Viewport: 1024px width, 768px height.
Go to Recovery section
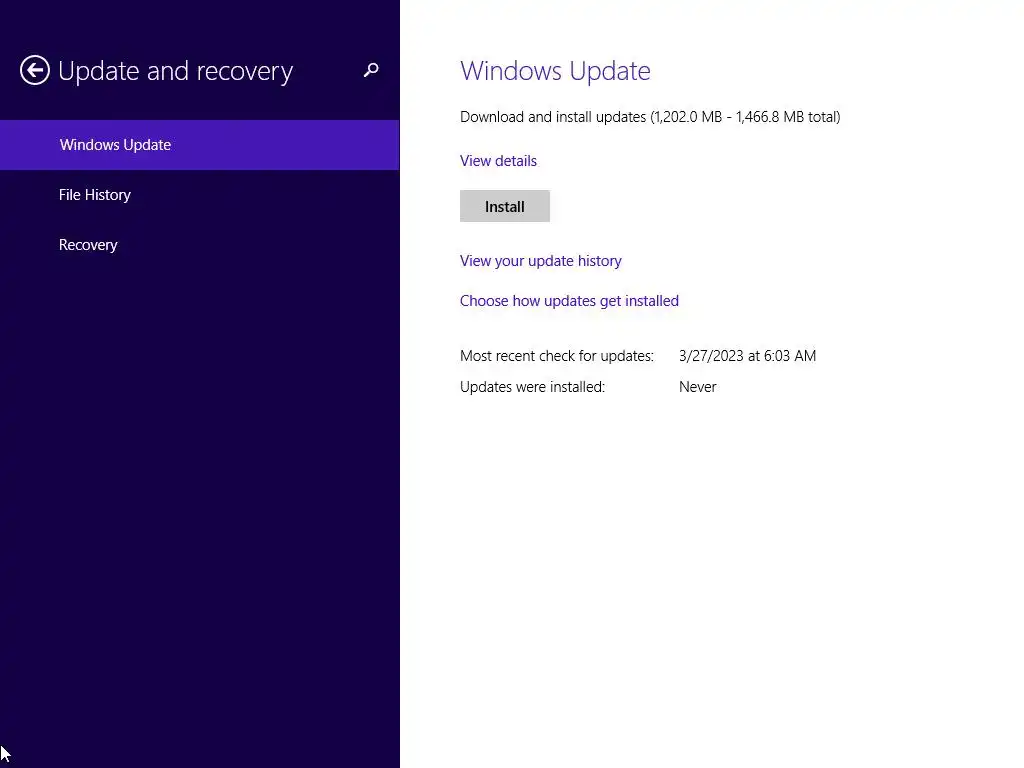[x=200, y=245]
